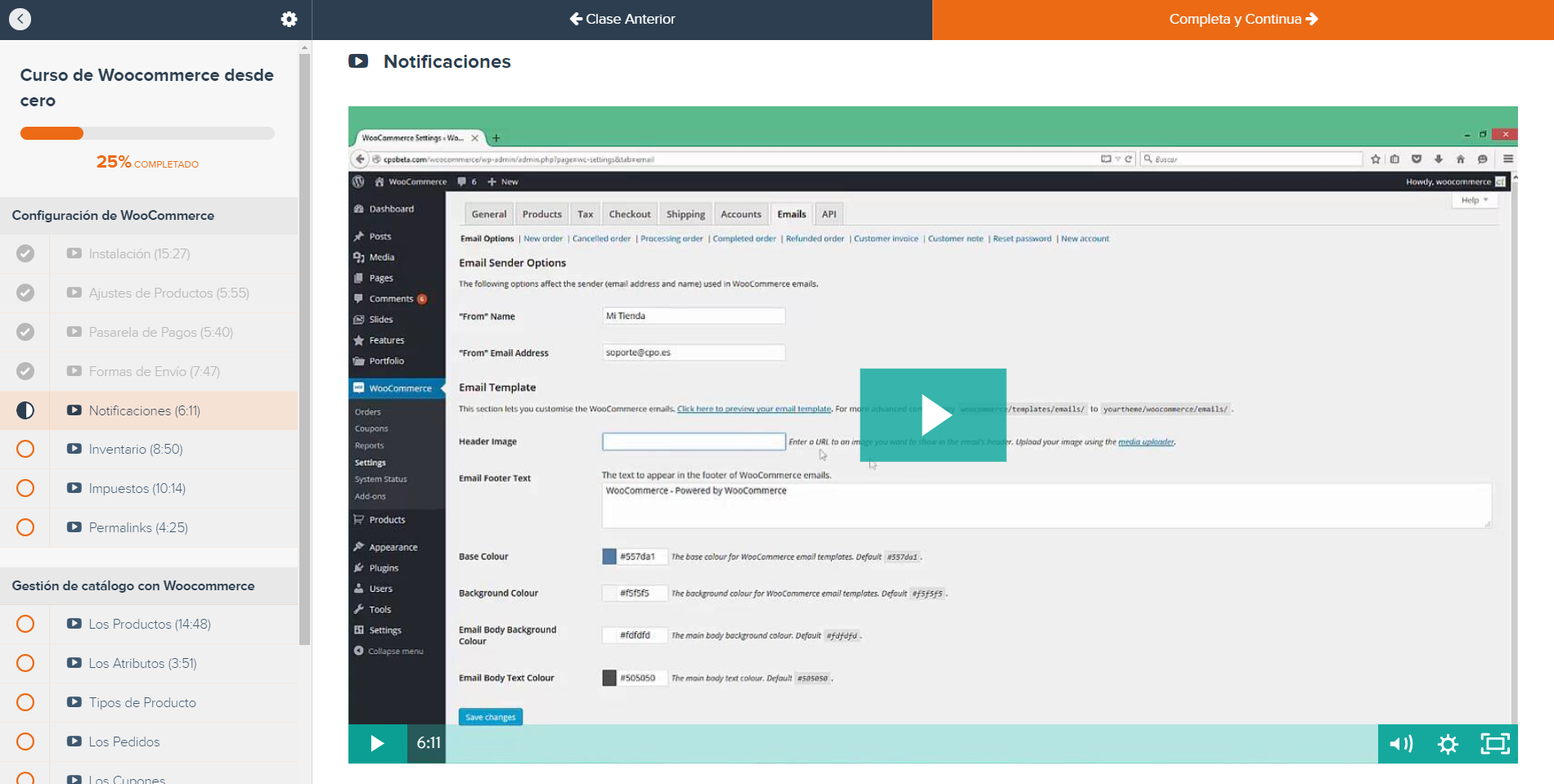This screenshot has height=784, width=1554.
Task: Open Help dropdown in WordPress admin
Action: (1475, 200)
